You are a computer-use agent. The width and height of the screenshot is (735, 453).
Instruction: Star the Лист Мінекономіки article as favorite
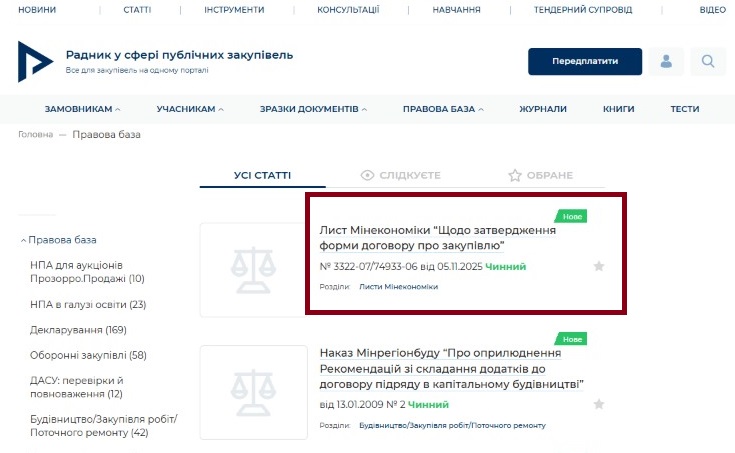[x=599, y=266]
